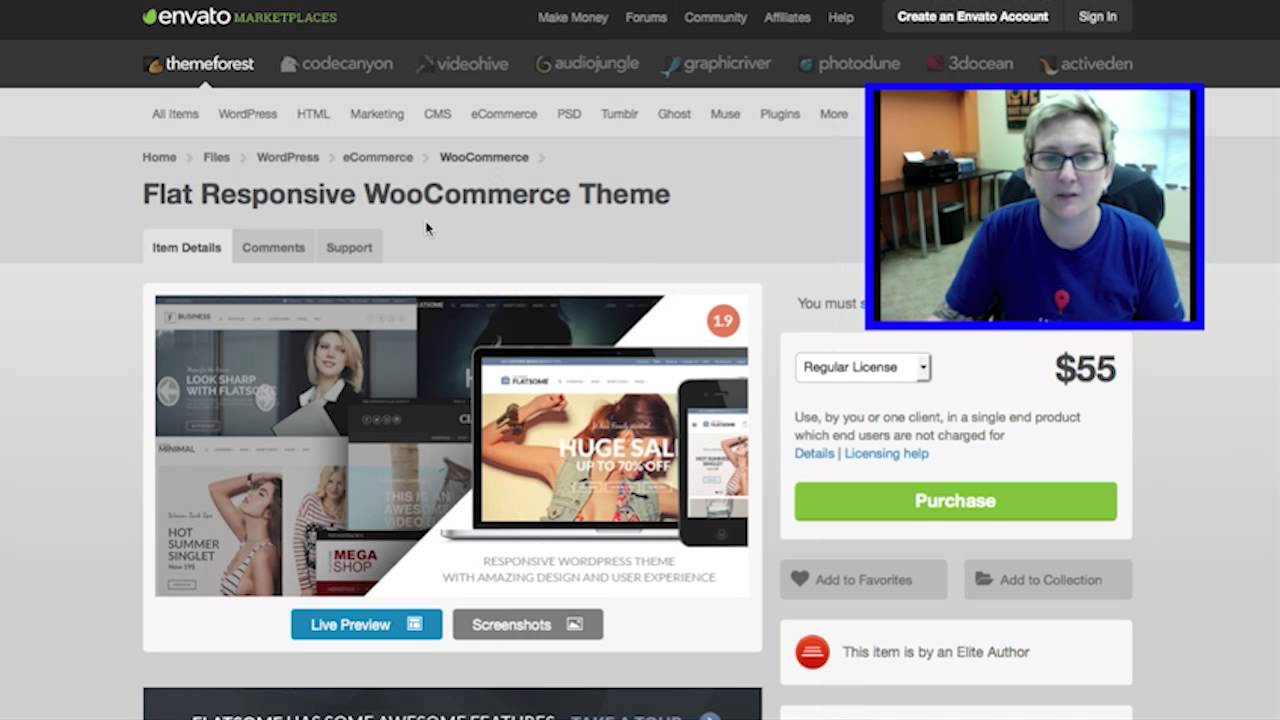Open the Muse category menu

tap(725, 114)
